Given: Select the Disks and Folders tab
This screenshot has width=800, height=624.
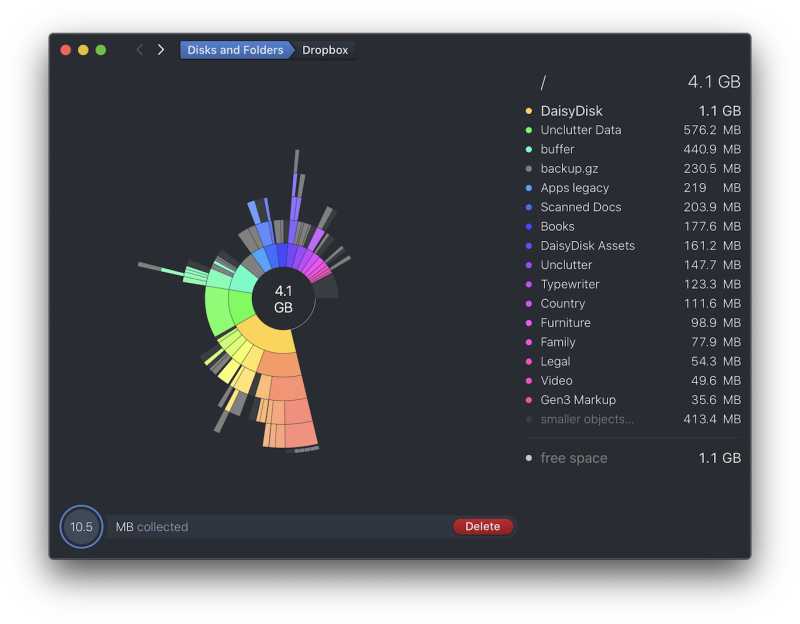Looking at the screenshot, I should pos(236,49).
